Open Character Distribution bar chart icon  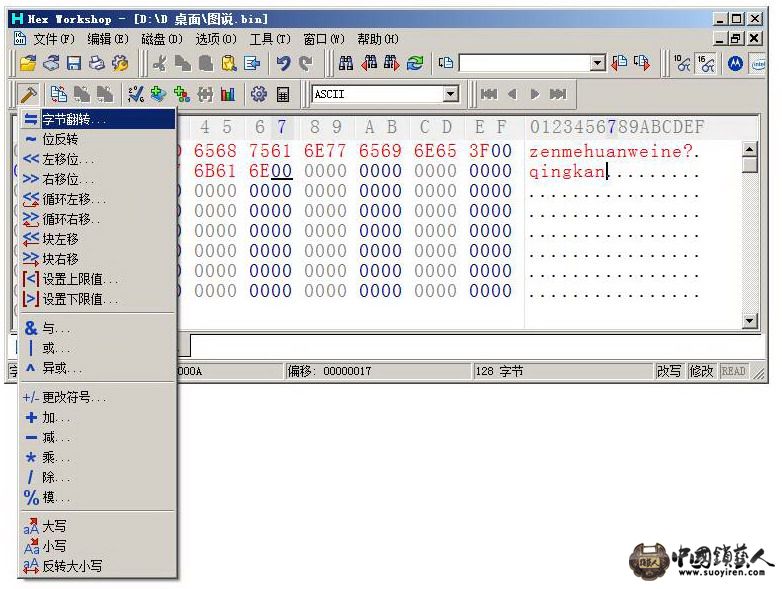pyautogui.click(x=228, y=94)
